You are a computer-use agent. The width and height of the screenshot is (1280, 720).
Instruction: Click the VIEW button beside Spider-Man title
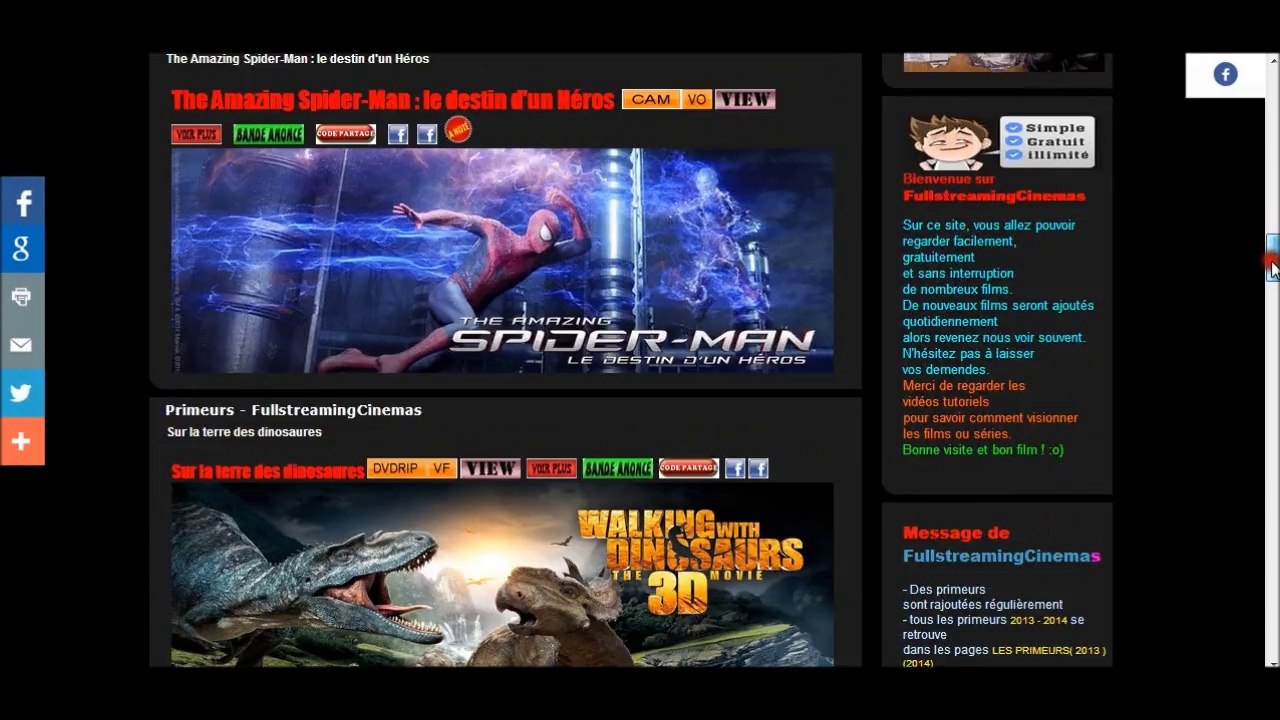point(745,99)
